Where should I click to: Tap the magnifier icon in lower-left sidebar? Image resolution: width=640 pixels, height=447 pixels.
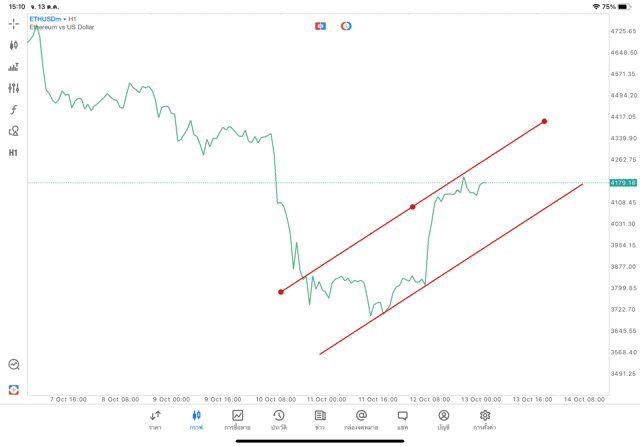point(14,365)
